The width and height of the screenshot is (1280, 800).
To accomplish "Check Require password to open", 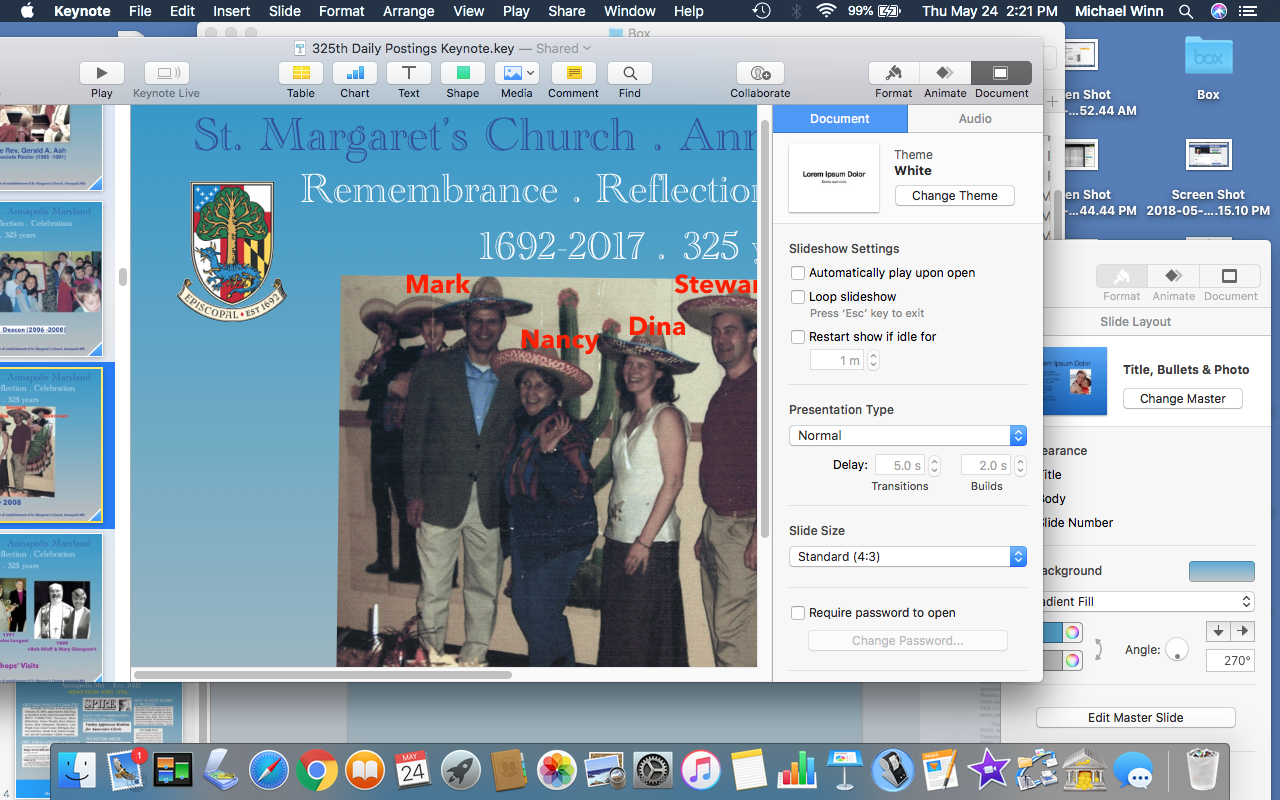I will click(x=798, y=613).
